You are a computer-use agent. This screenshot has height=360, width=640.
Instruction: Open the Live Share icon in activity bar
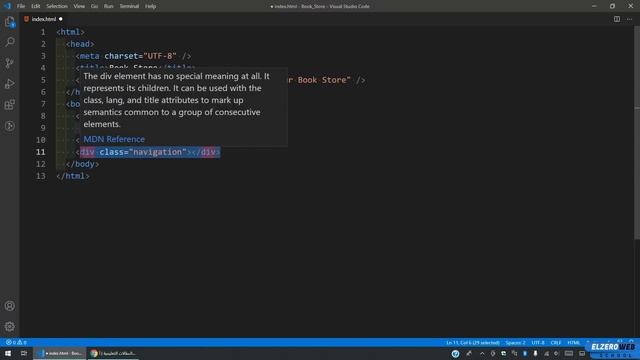tap(10, 126)
